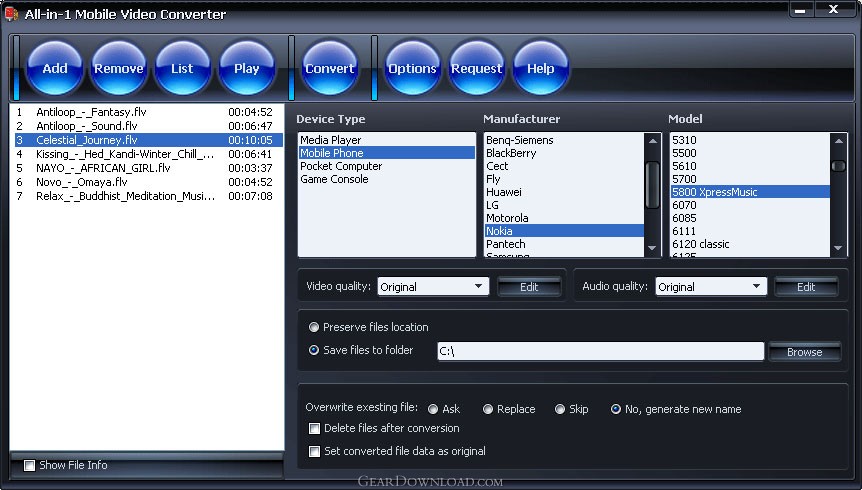Image resolution: width=862 pixels, height=490 pixels.
Task: Click Model list scroll down arrow
Action: pyautogui.click(x=838, y=249)
